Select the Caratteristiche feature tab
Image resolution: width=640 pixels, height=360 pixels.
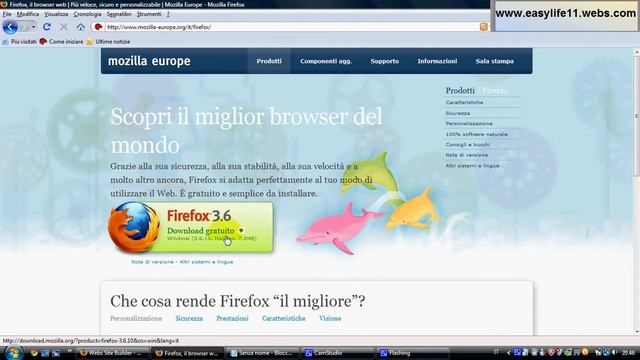tap(284, 318)
